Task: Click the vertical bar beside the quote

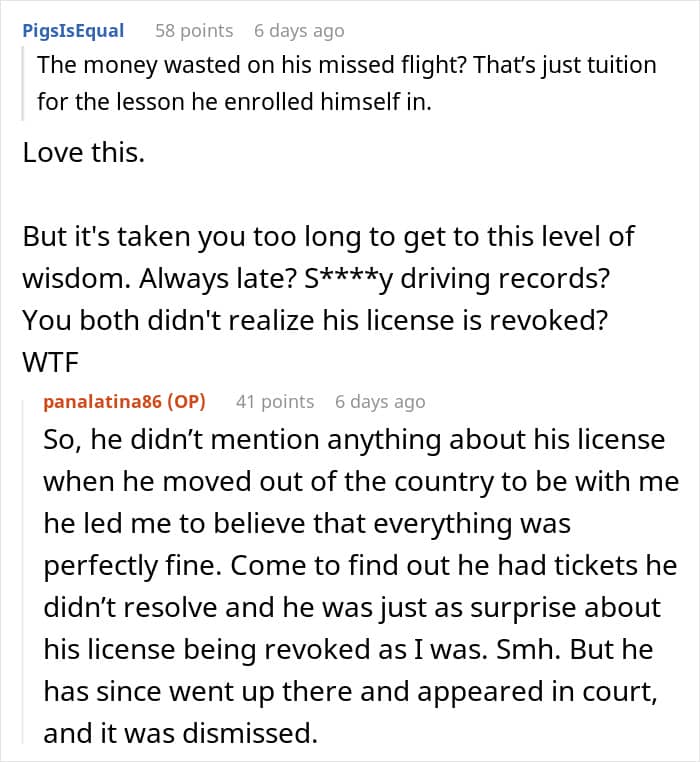Action: [26, 83]
